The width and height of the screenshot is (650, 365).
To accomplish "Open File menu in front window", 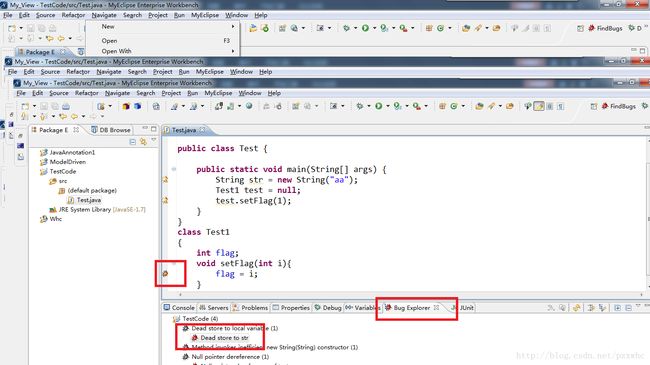I will [21, 93].
